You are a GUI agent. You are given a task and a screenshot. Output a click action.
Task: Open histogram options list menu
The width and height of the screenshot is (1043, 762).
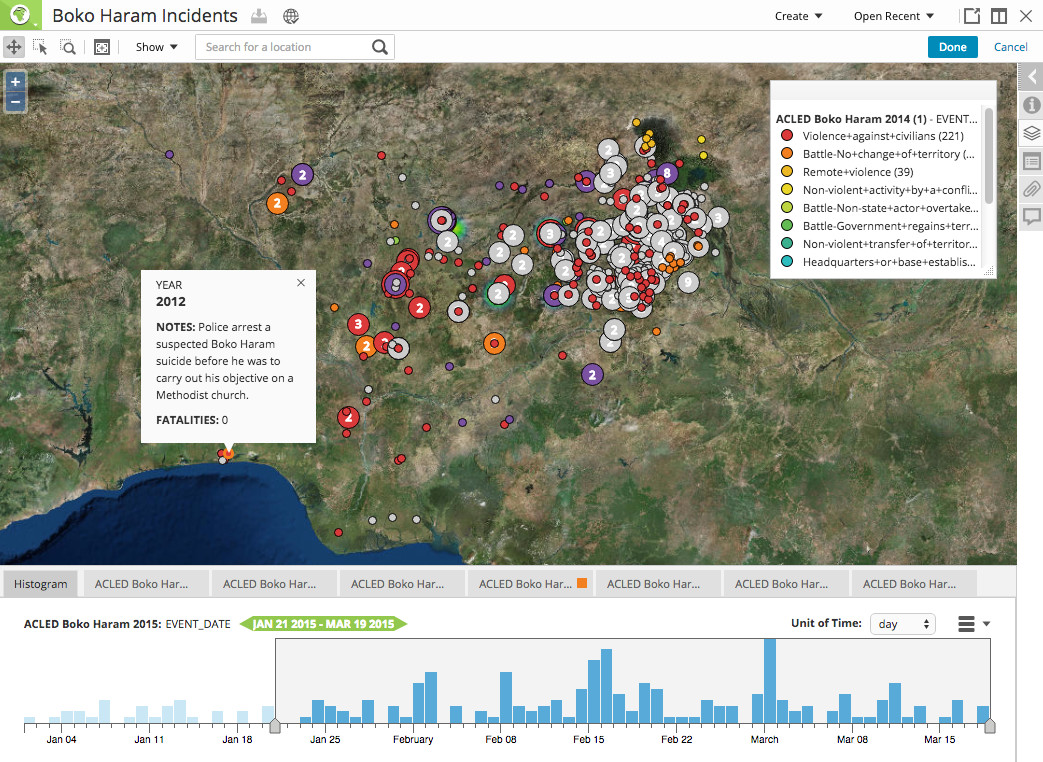pyautogui.click(x=974, y=624)
